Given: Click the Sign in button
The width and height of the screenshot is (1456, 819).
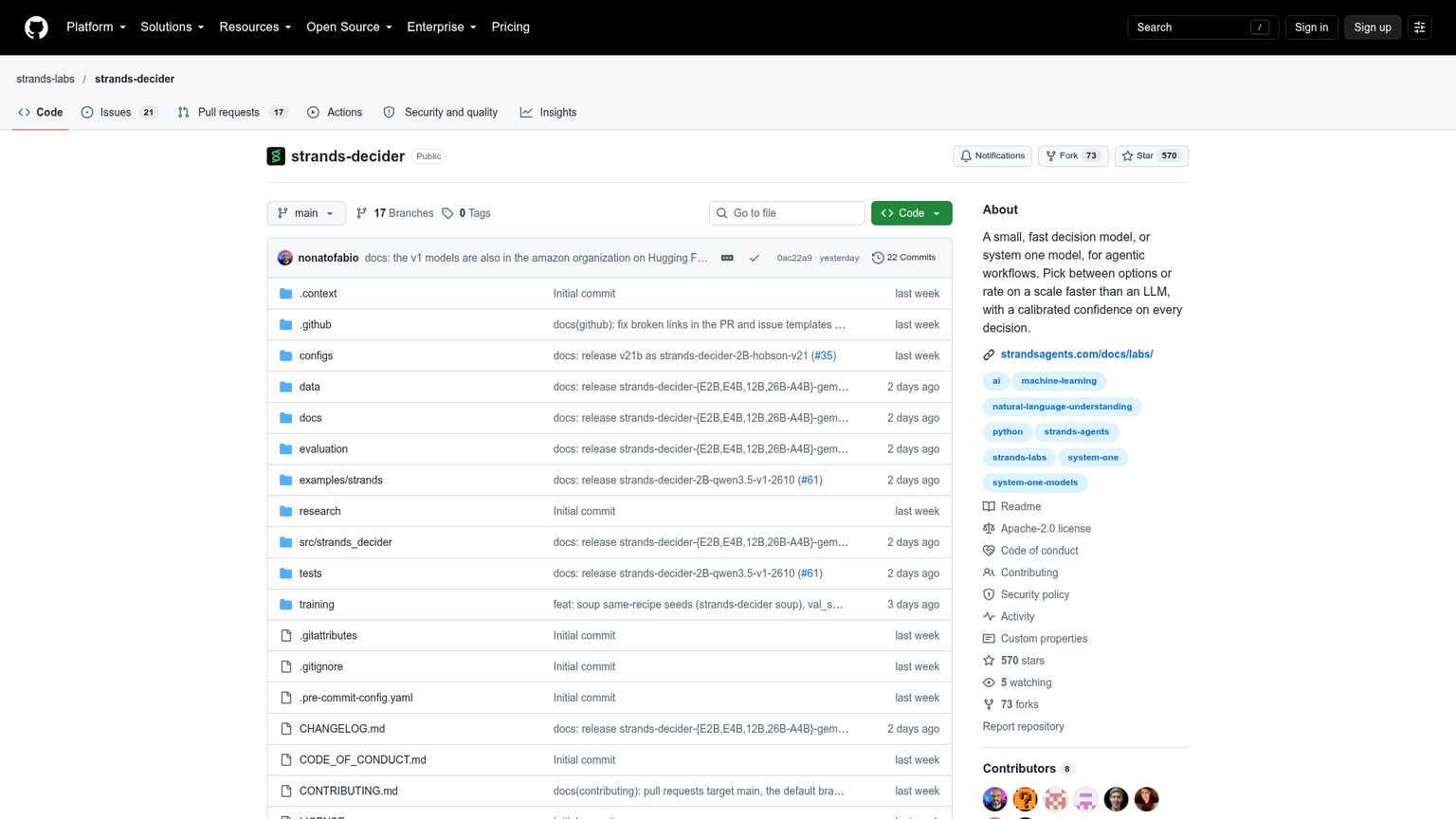Looking at the screenshot, I should (1311, 27).
